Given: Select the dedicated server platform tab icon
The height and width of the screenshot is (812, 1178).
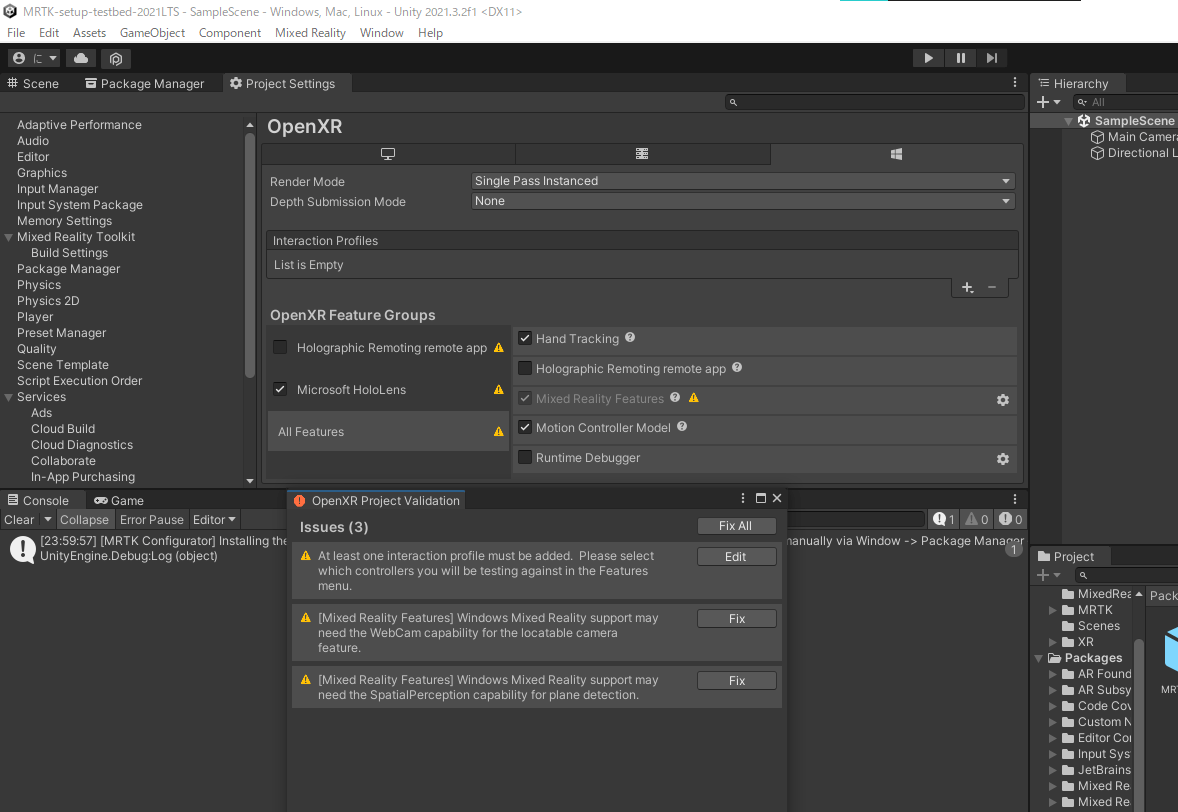Looking at the screenshot, I should pos(642,154).
